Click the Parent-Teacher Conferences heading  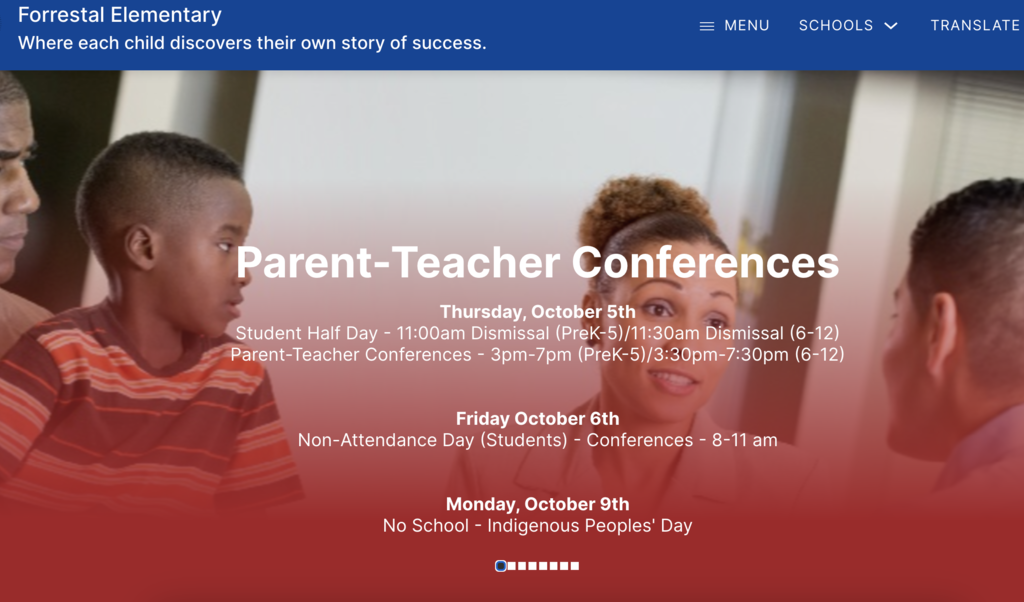(537, 262)
